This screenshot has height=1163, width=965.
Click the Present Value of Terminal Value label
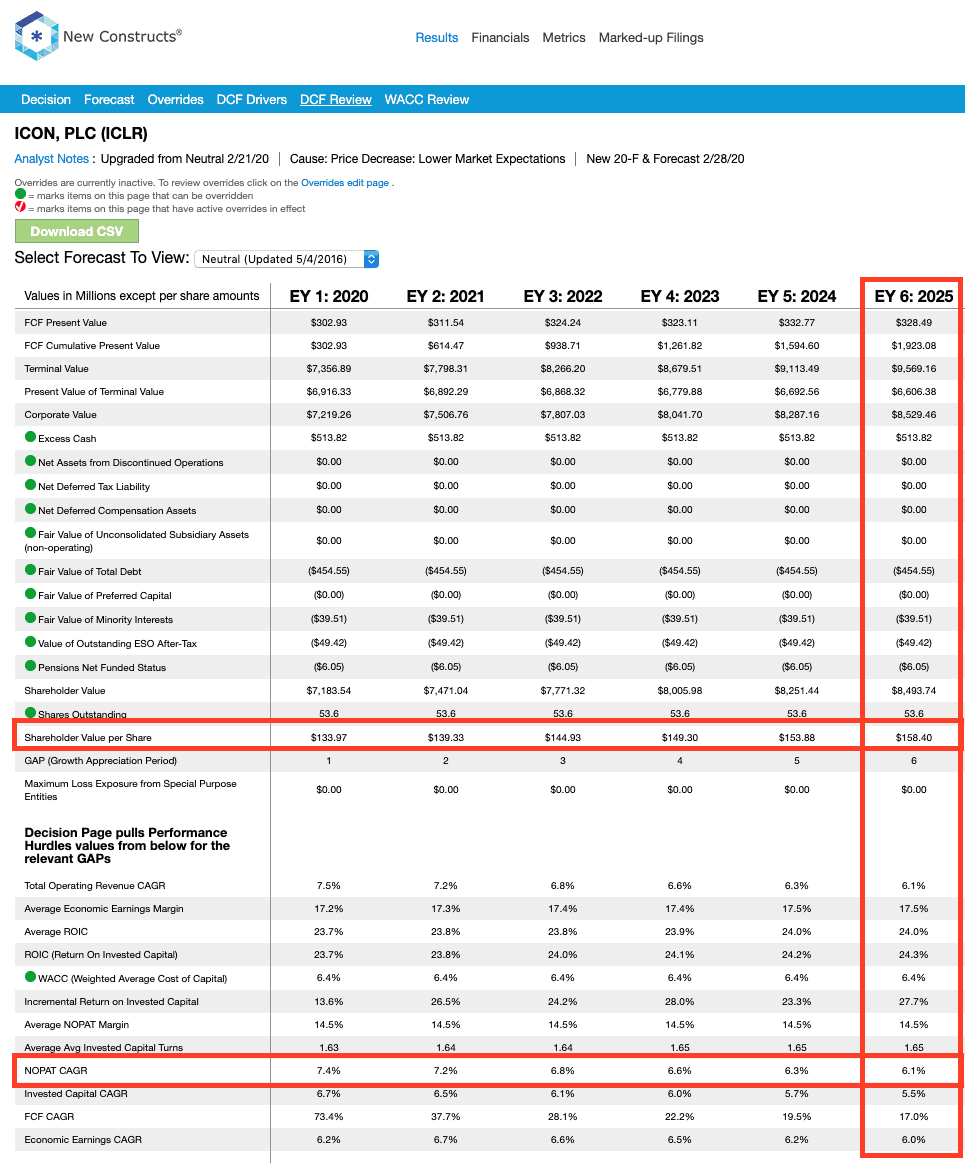pos(94,392)
